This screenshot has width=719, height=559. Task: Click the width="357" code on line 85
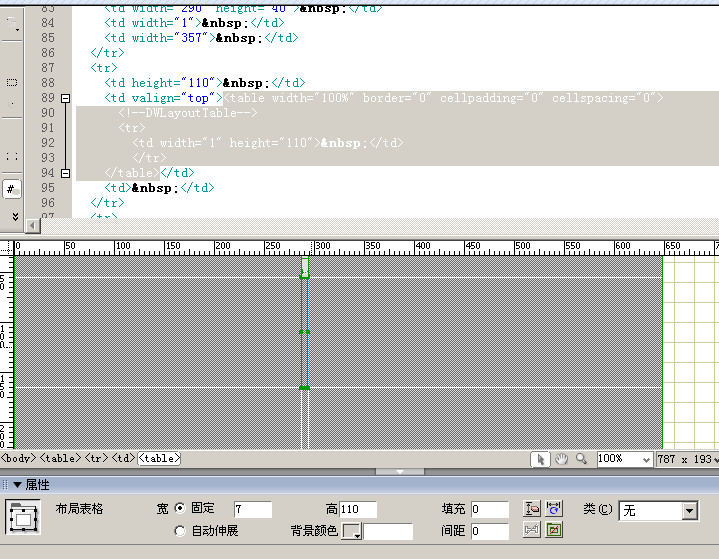point(170,38)
